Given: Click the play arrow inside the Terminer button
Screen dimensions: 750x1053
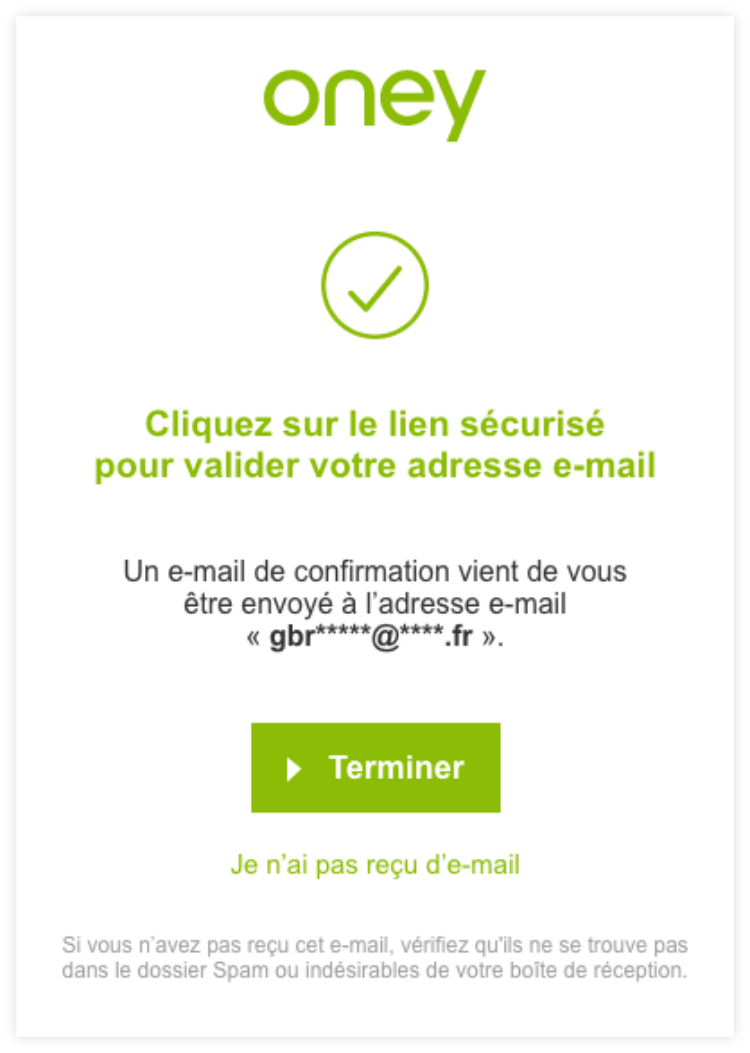Looking at the screenshot, I should point(292,768).
